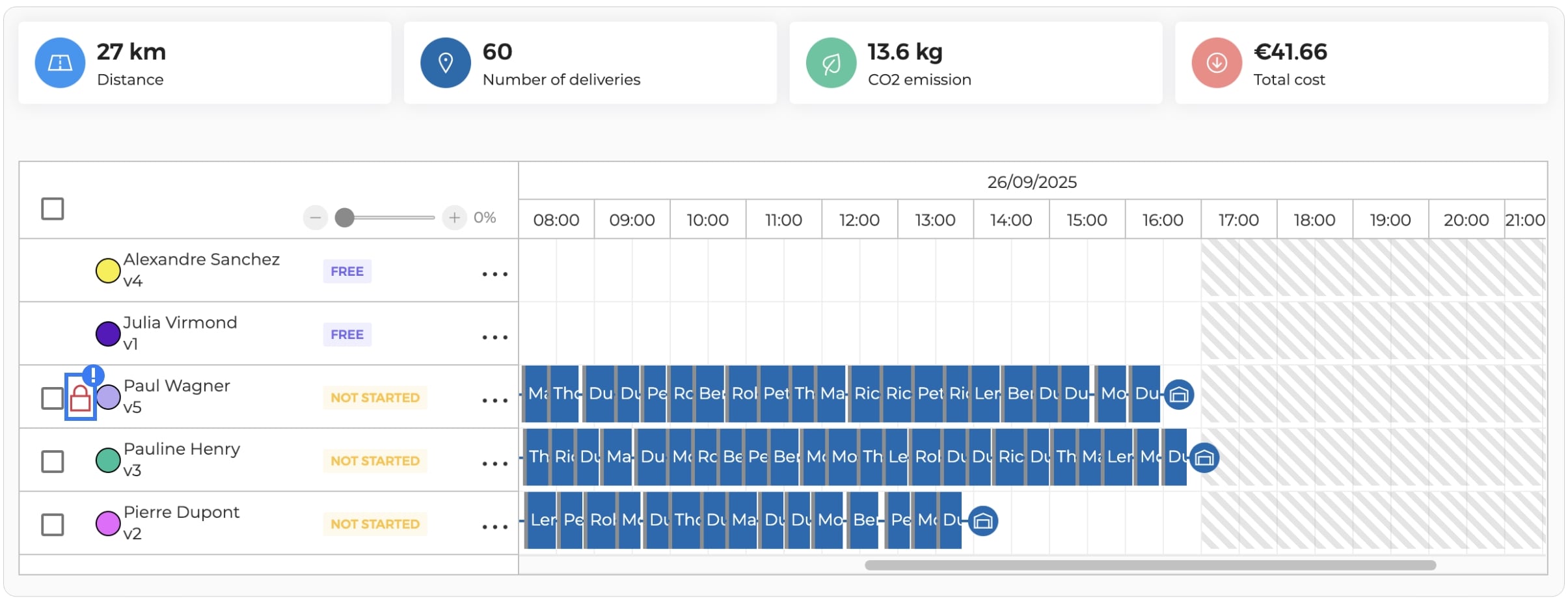This screenshot has height=603, width=1568.
Task: Click the green CO2 emission leaf icon
Action: pos(831,62)
